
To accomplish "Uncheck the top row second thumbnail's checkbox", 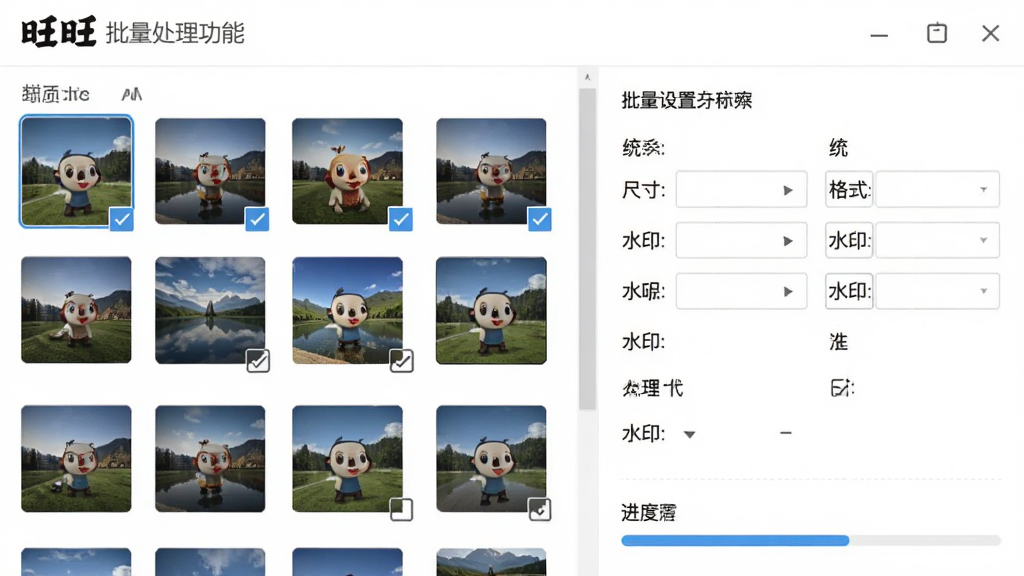I will (x=257, y=219).
